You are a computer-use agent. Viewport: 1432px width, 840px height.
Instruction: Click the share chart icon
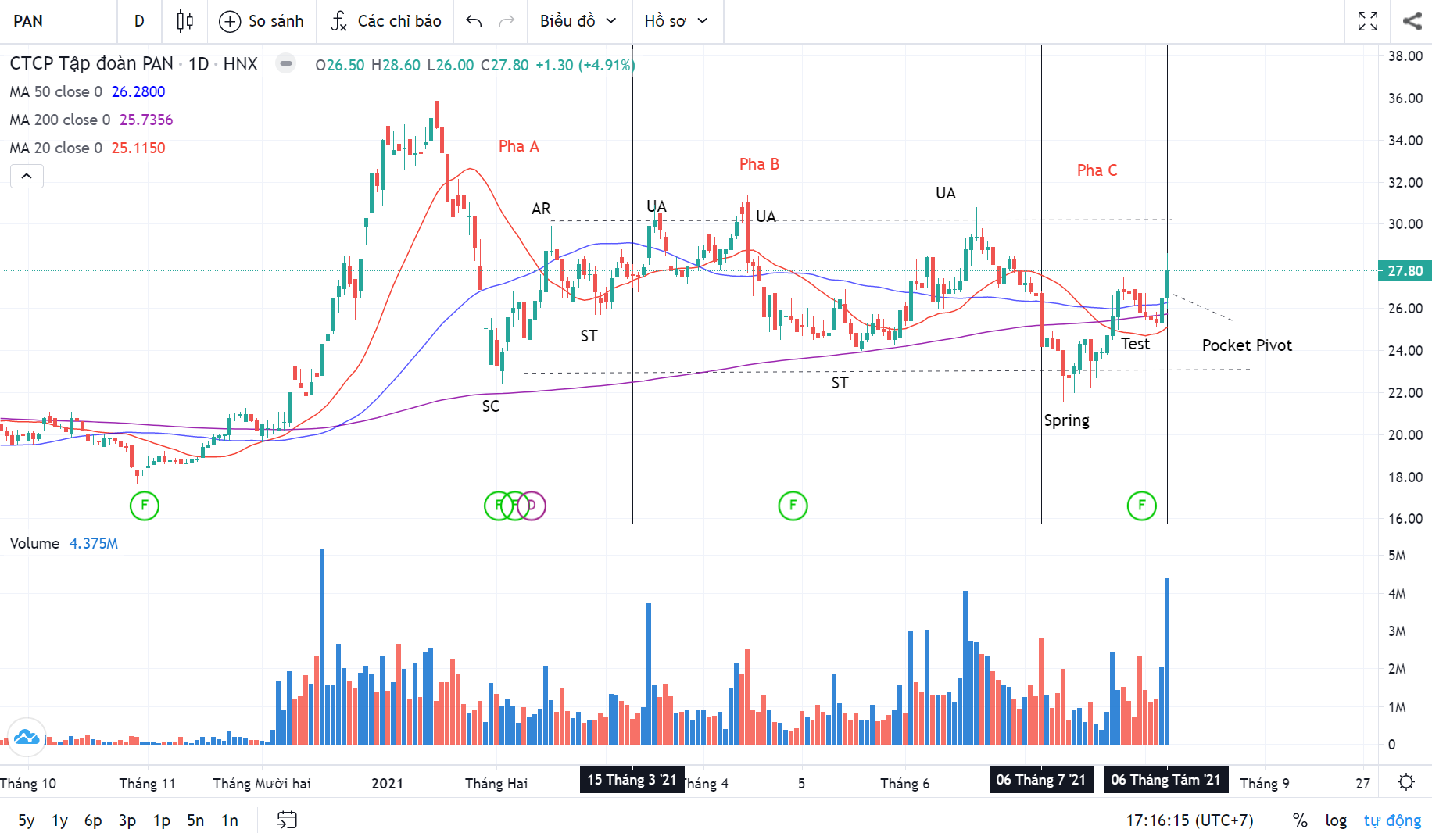tap(1412, 21)
